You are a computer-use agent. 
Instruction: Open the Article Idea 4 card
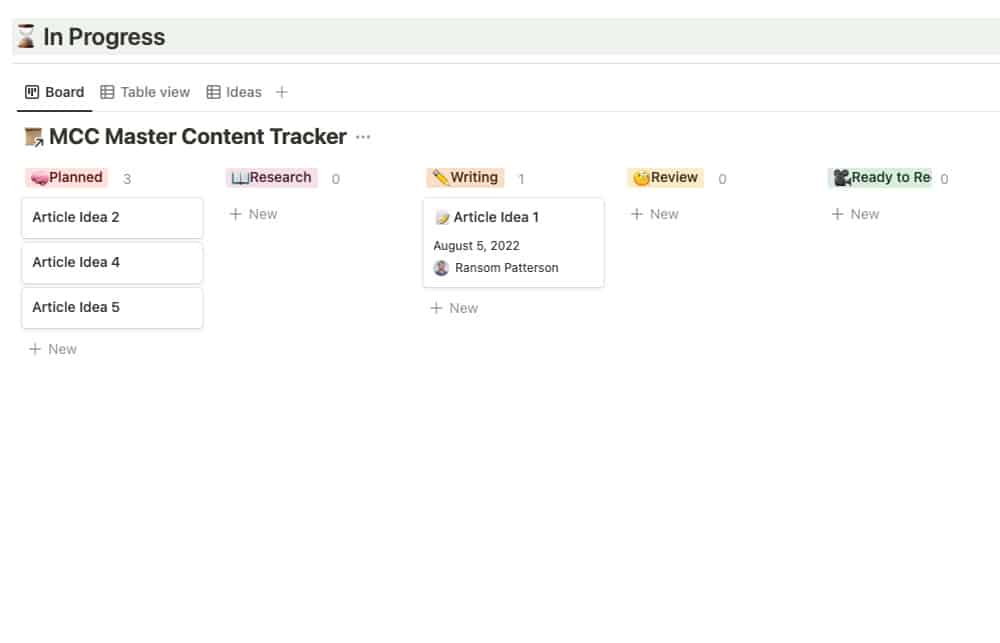(x=112, y=262)
